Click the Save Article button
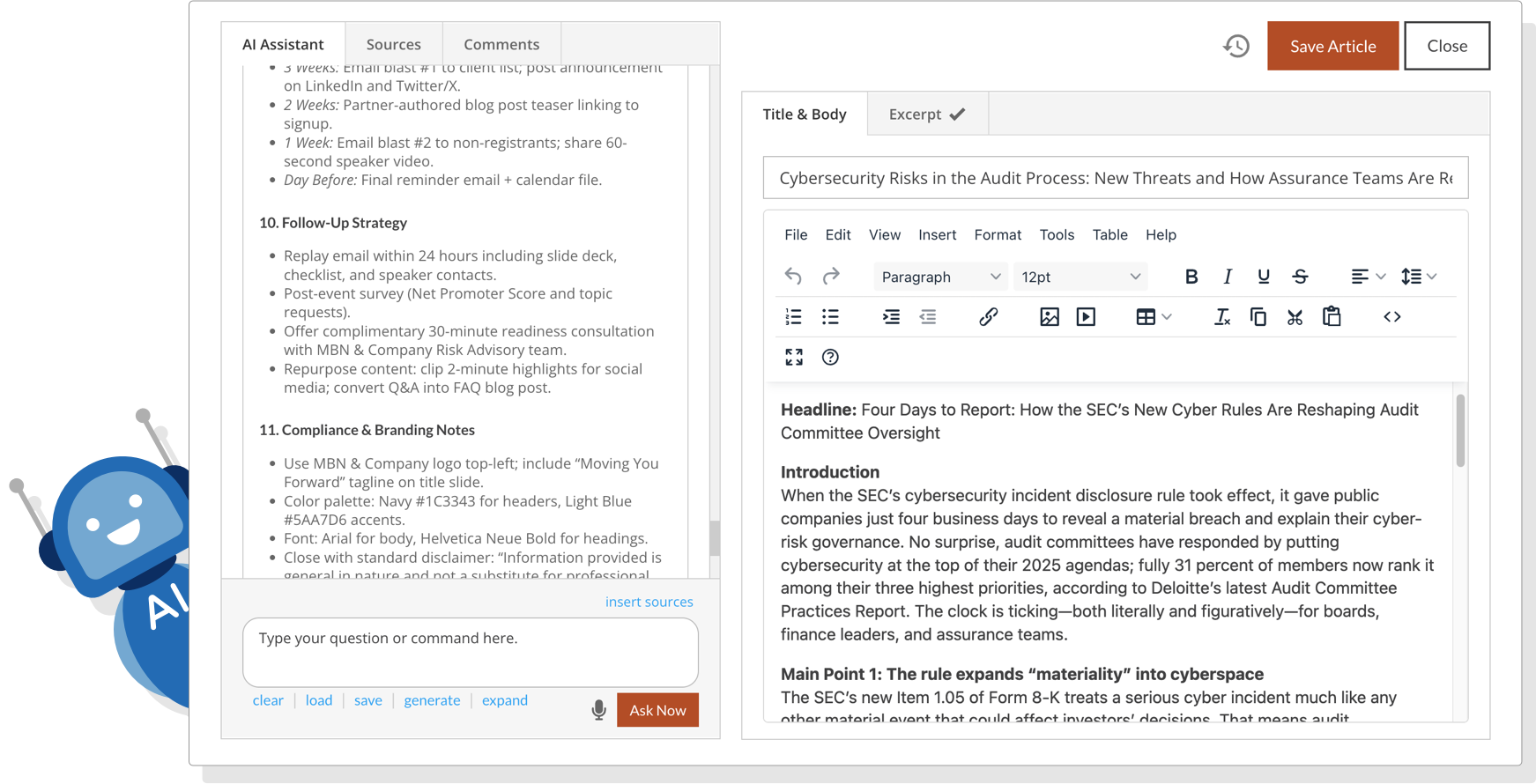Screen dimensions: 1536x784 click(x=1332, y=46)
